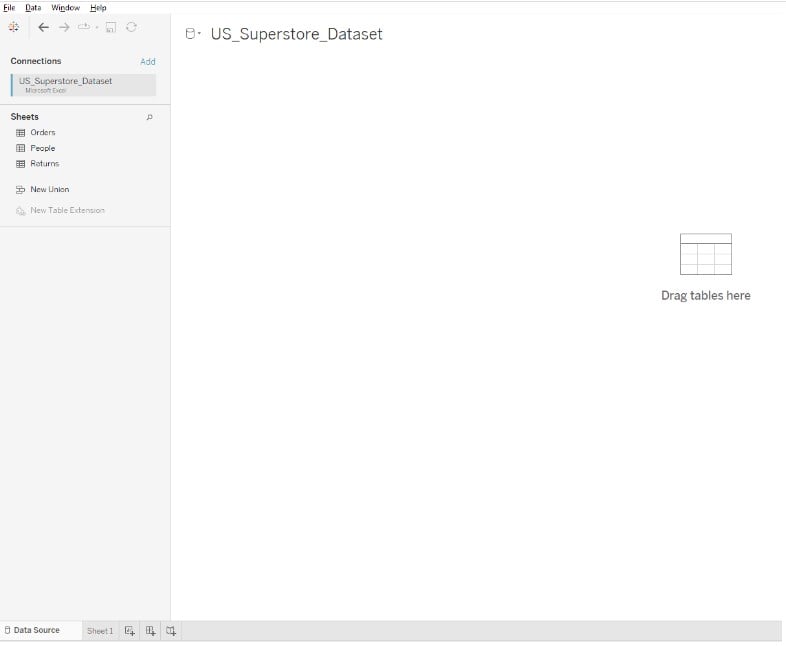Click the Returns table icon
786x647 pixels.
click(21, 164)
